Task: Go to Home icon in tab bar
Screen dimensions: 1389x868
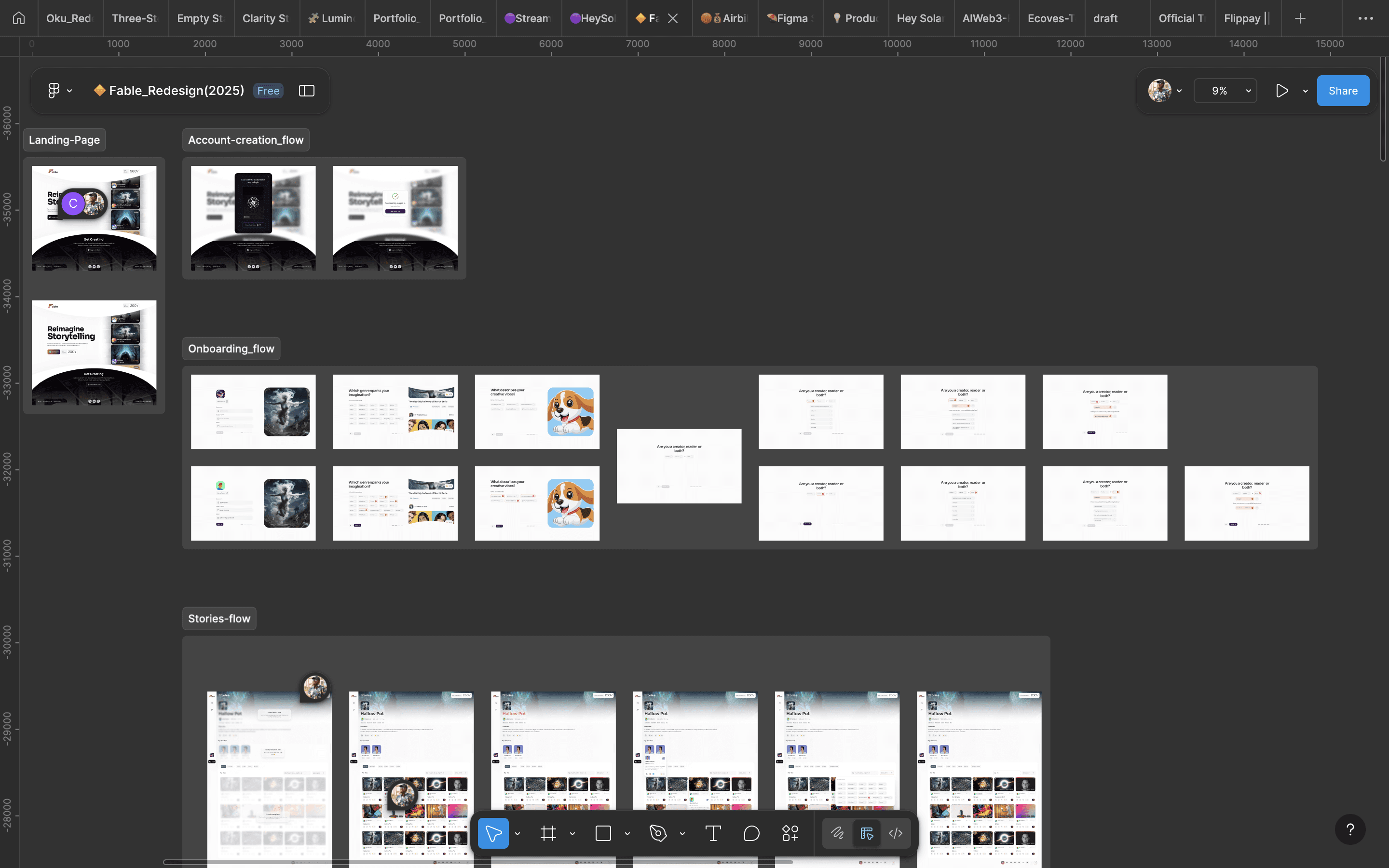Action: [x=19, y=18]
